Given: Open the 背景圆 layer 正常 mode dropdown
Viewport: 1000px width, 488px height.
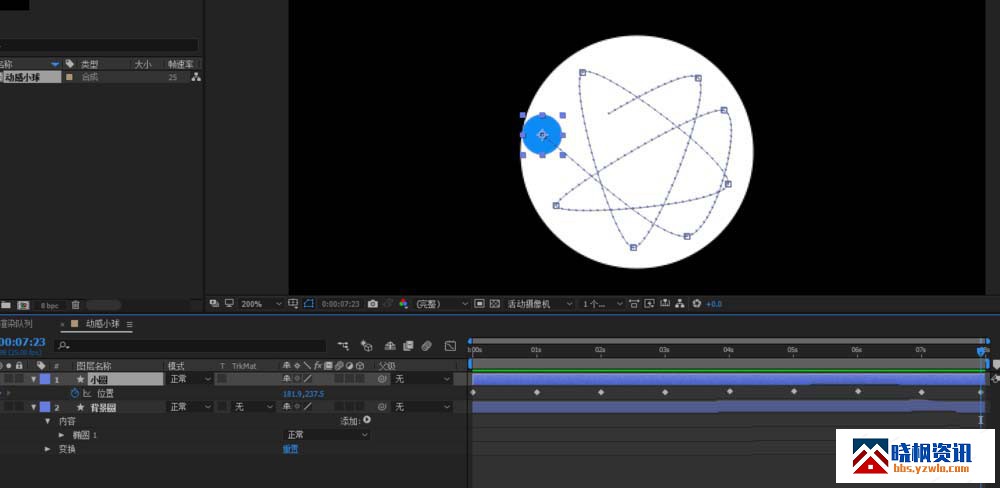Looking at the screenshot, I should pos(189,407).
